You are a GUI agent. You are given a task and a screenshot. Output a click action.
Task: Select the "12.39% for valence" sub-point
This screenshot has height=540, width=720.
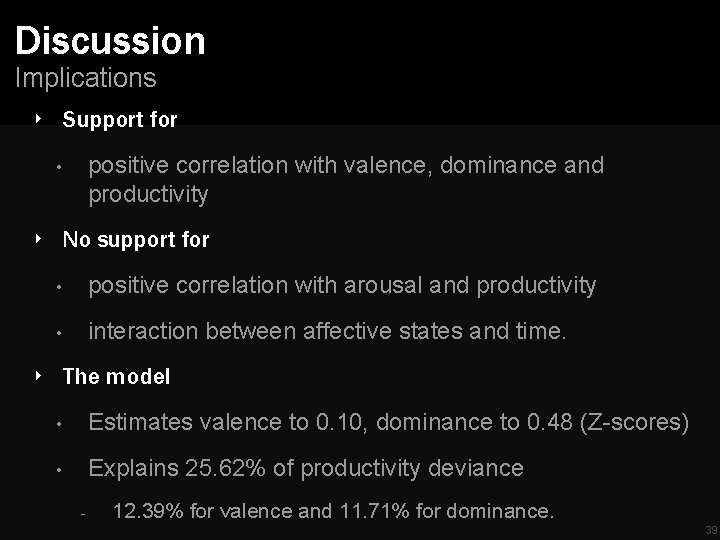(x=333, y=512)
